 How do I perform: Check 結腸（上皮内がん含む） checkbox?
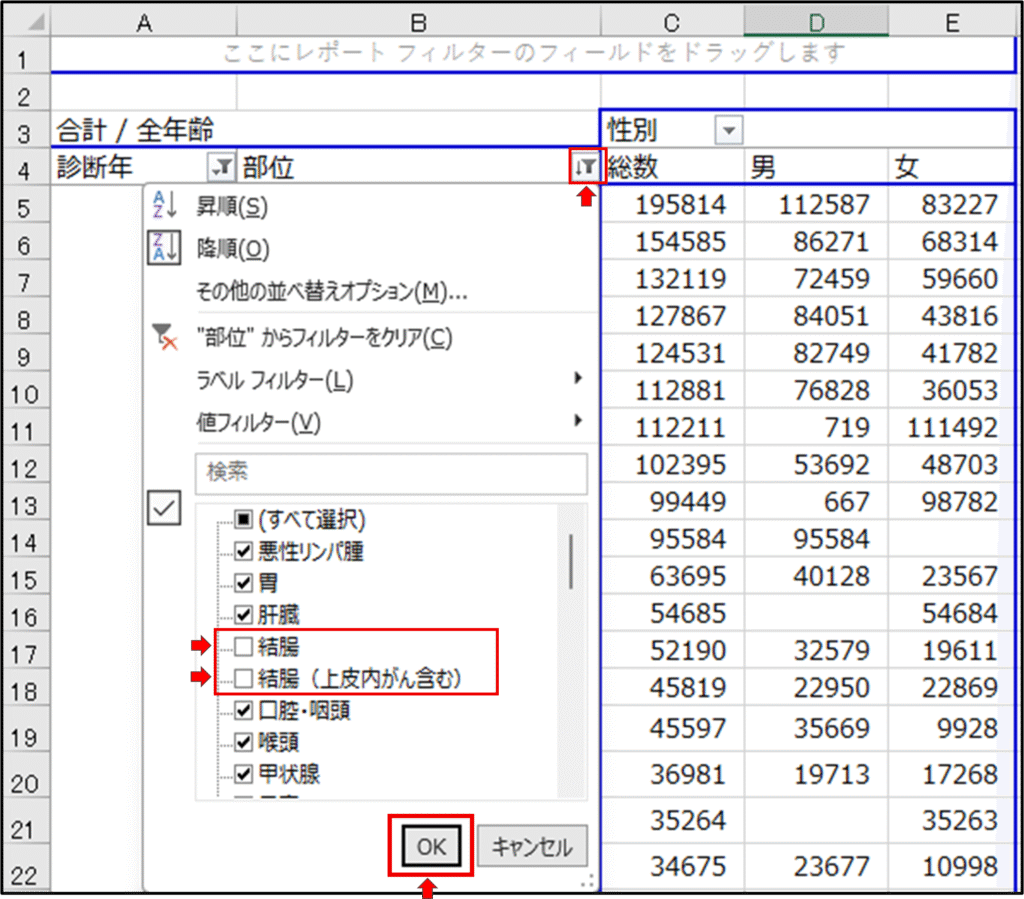(x=243, y=679)
